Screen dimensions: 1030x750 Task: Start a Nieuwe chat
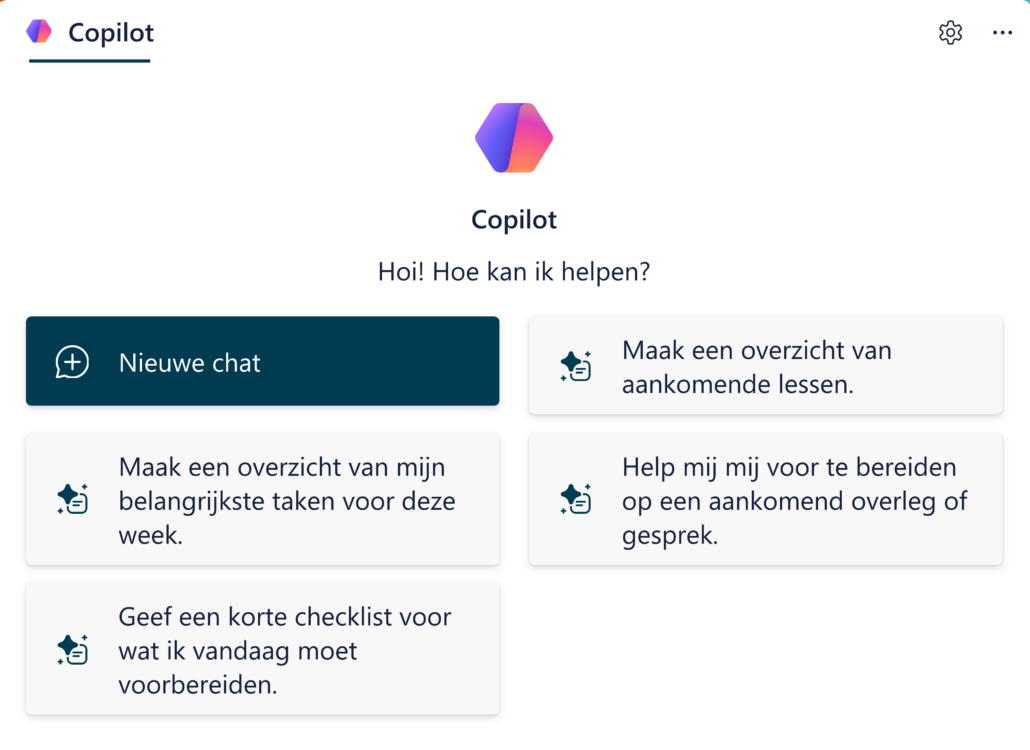(x=262, y=361)
